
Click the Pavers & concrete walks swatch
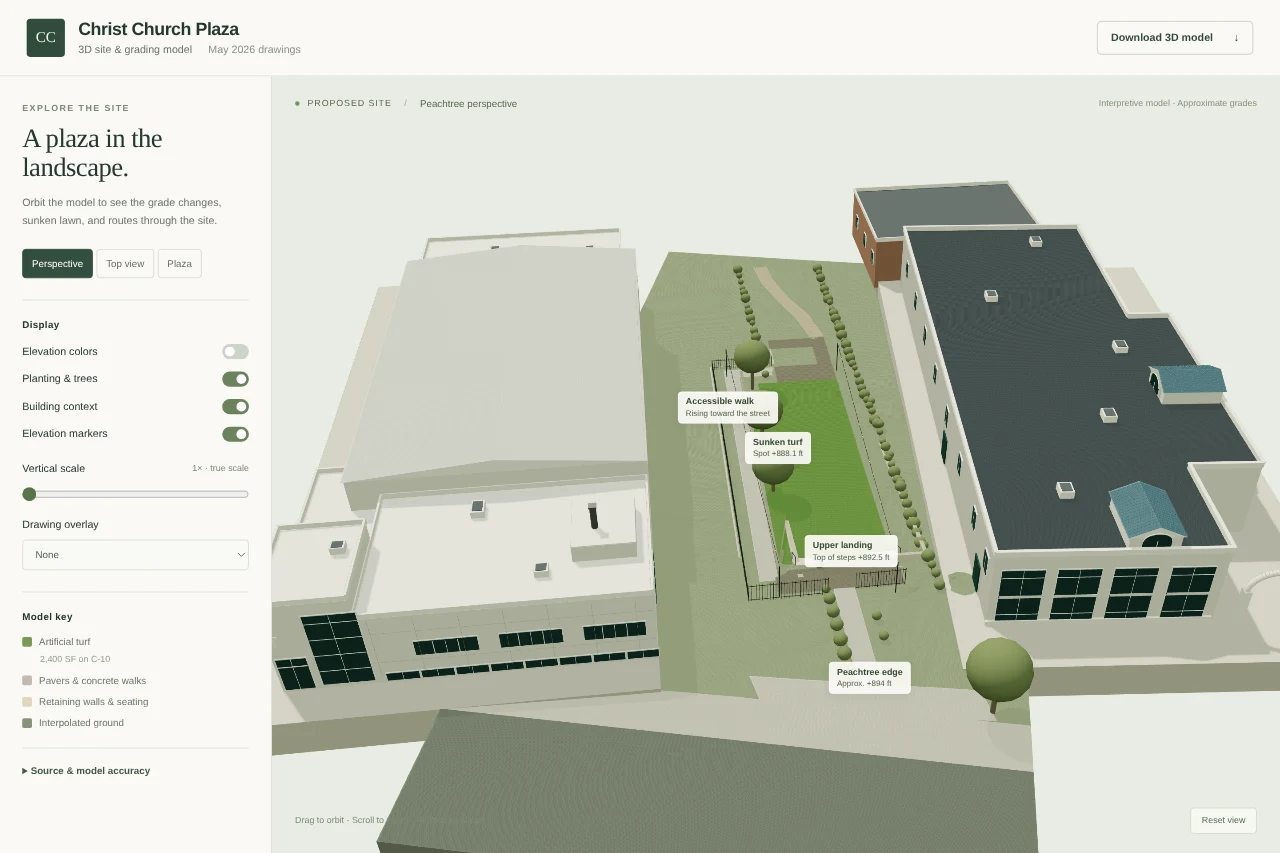[27, 681]
